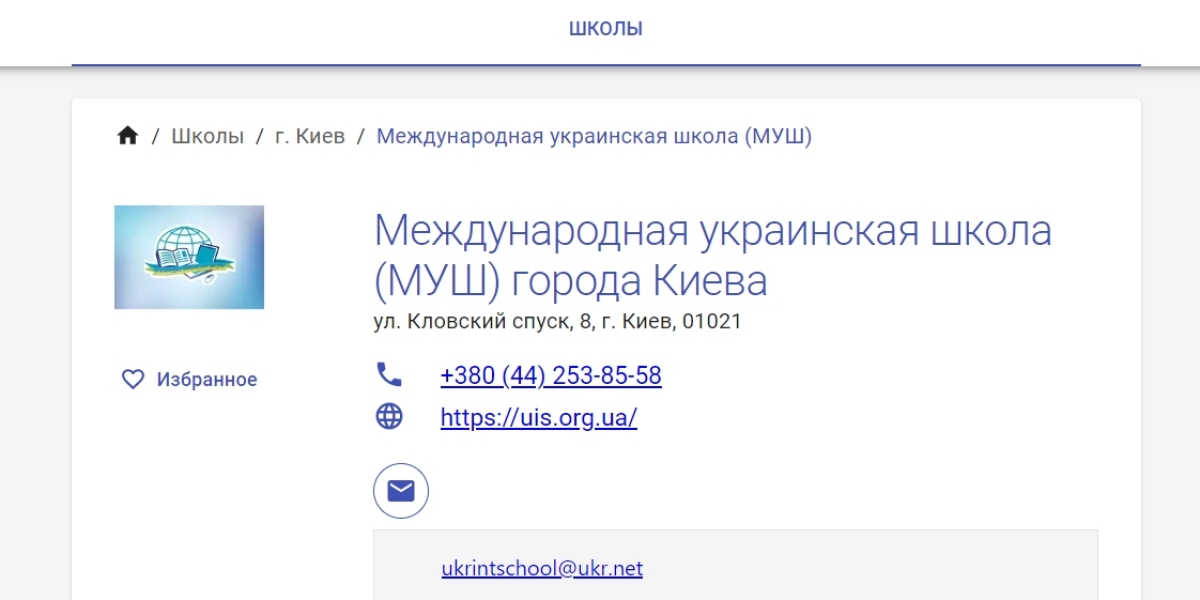Image resolution: width=1200 pixels, height=600 pixels.
Task: Click the phone handset icon
Action: tap(389, 375)
